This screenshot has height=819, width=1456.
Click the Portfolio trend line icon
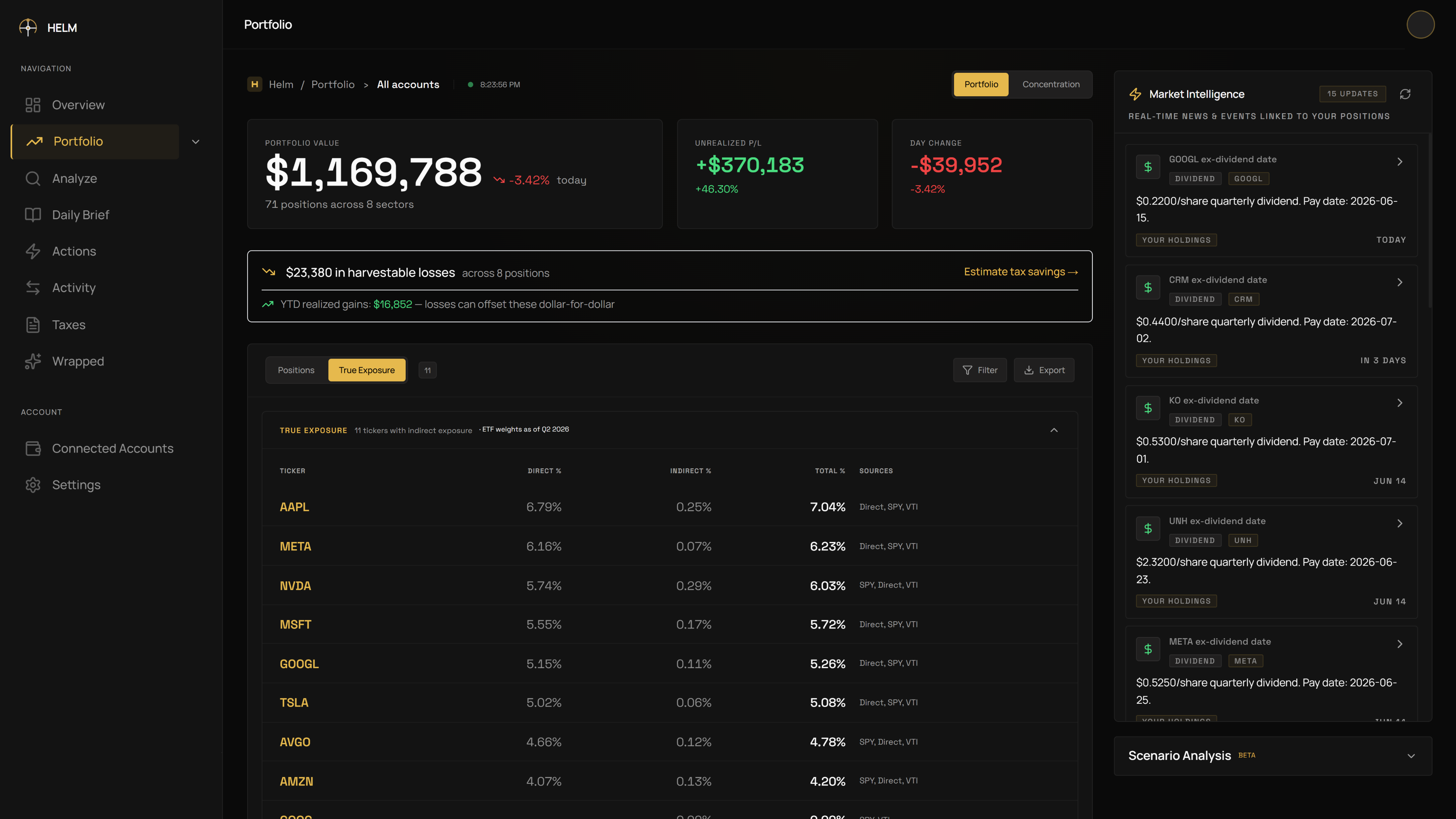(34, 141)
